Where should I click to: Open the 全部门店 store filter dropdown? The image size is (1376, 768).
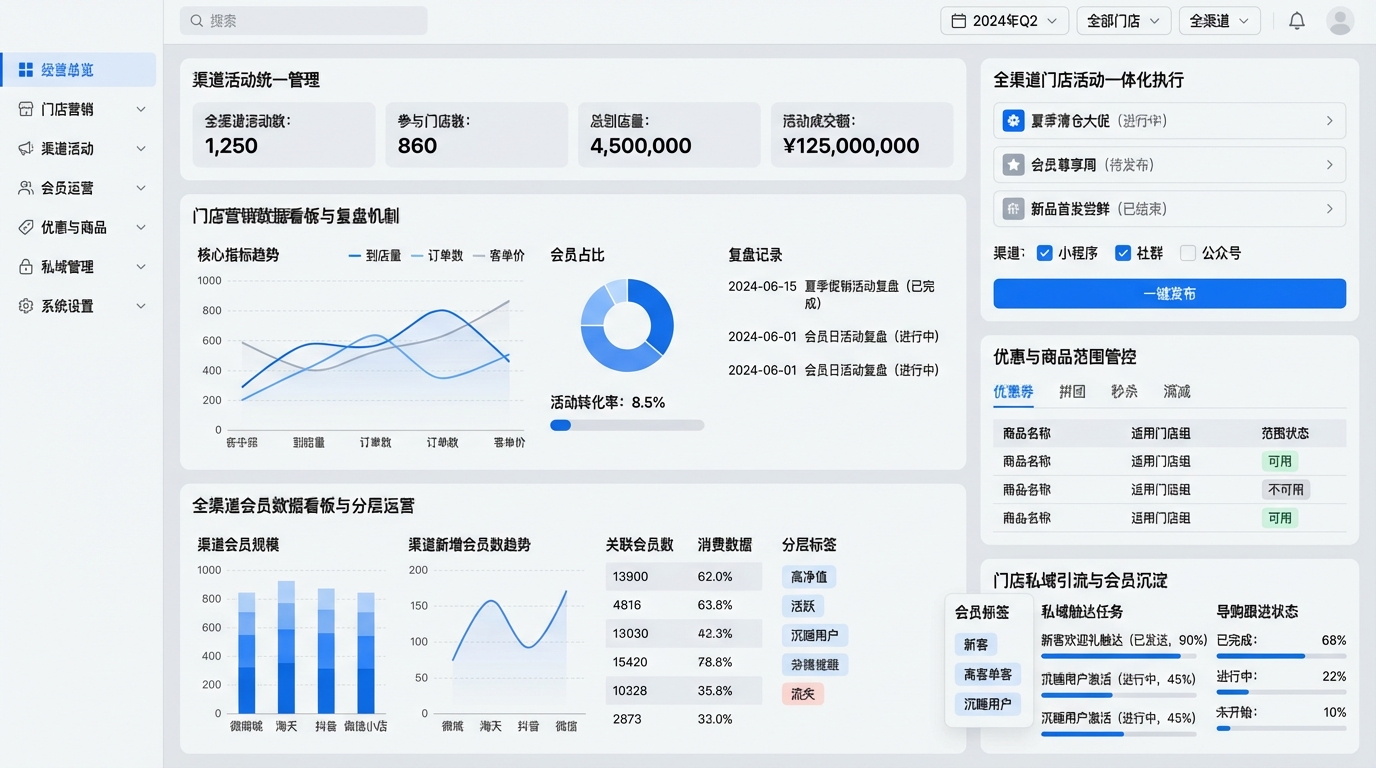1123,21
